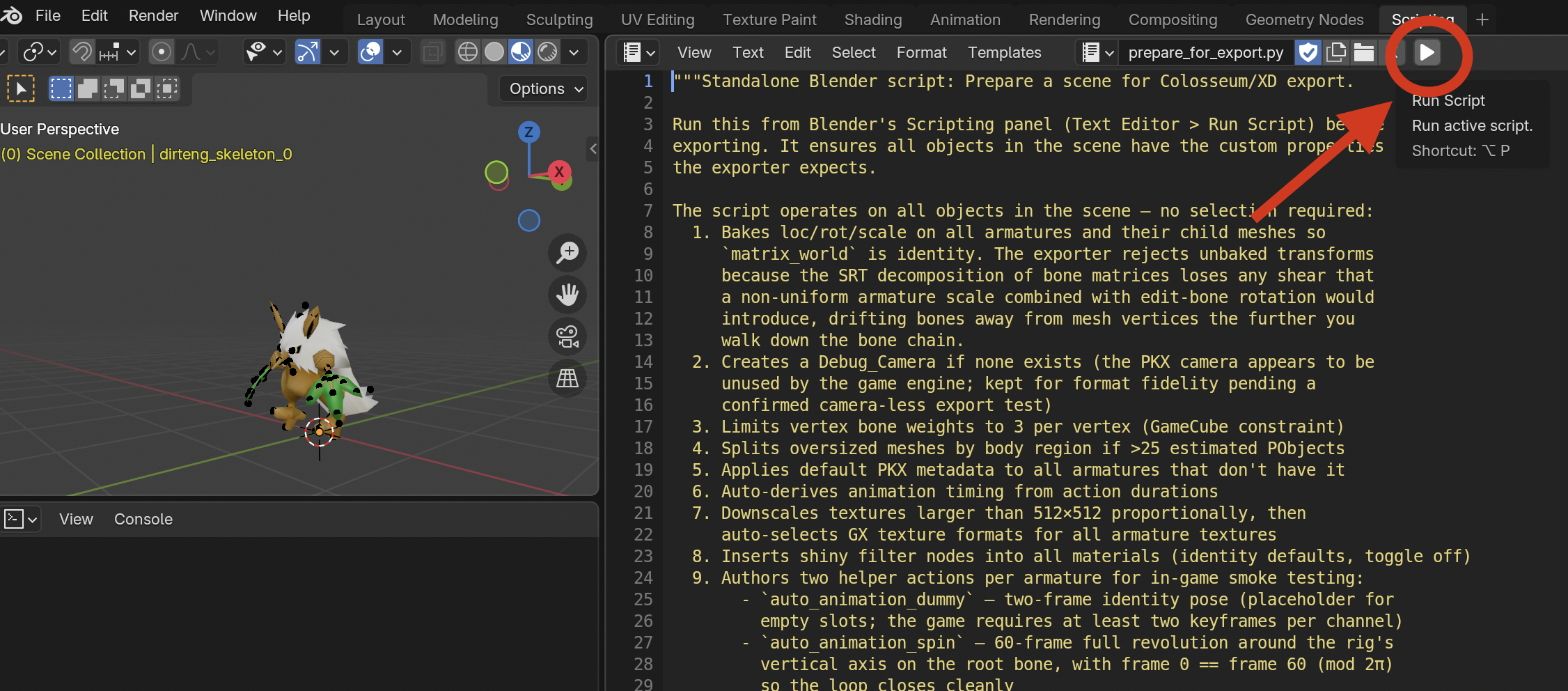
Task: Select the Select Box tool icon
Action: (21, 88)
